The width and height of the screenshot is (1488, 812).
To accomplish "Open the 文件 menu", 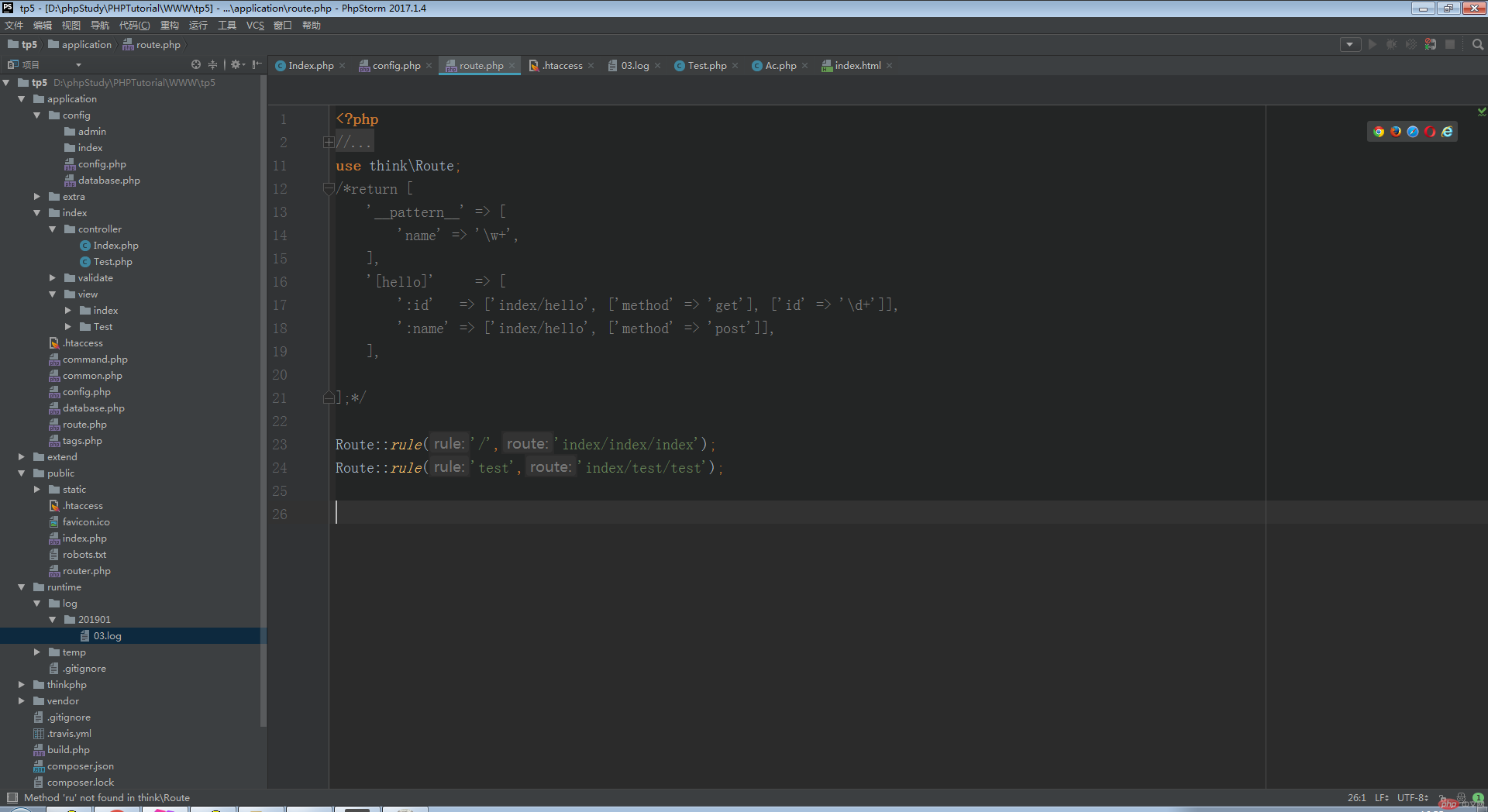I will tap(14, 26).
